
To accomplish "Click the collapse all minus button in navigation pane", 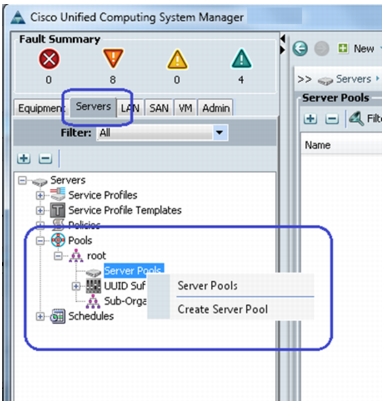I will (x=45, y=158).
